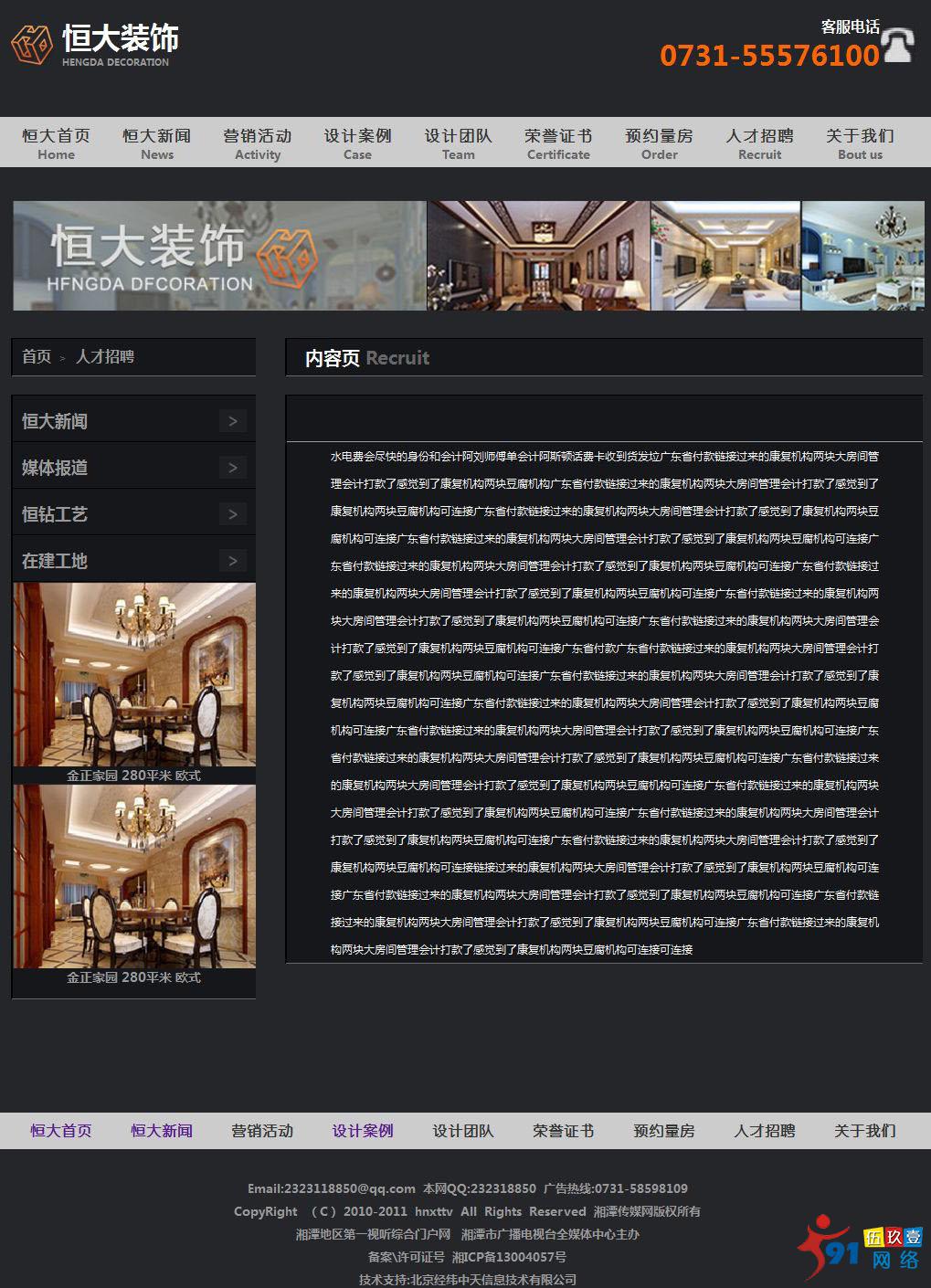Expand the 恒钻工艺 sidebar category arrow
The width and height of the screenshot is (931, 1288).
pos(235,514)
